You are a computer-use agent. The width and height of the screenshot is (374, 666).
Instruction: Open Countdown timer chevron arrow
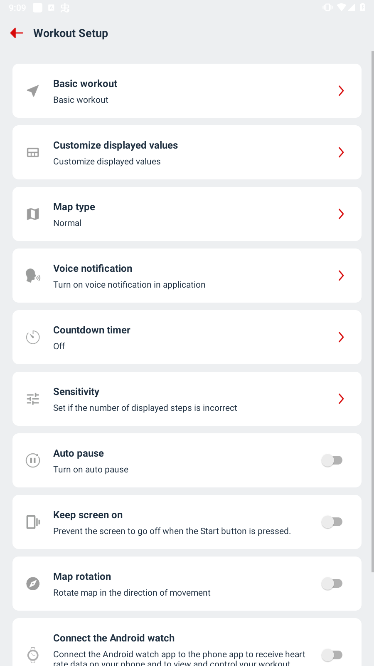point(341,337)
